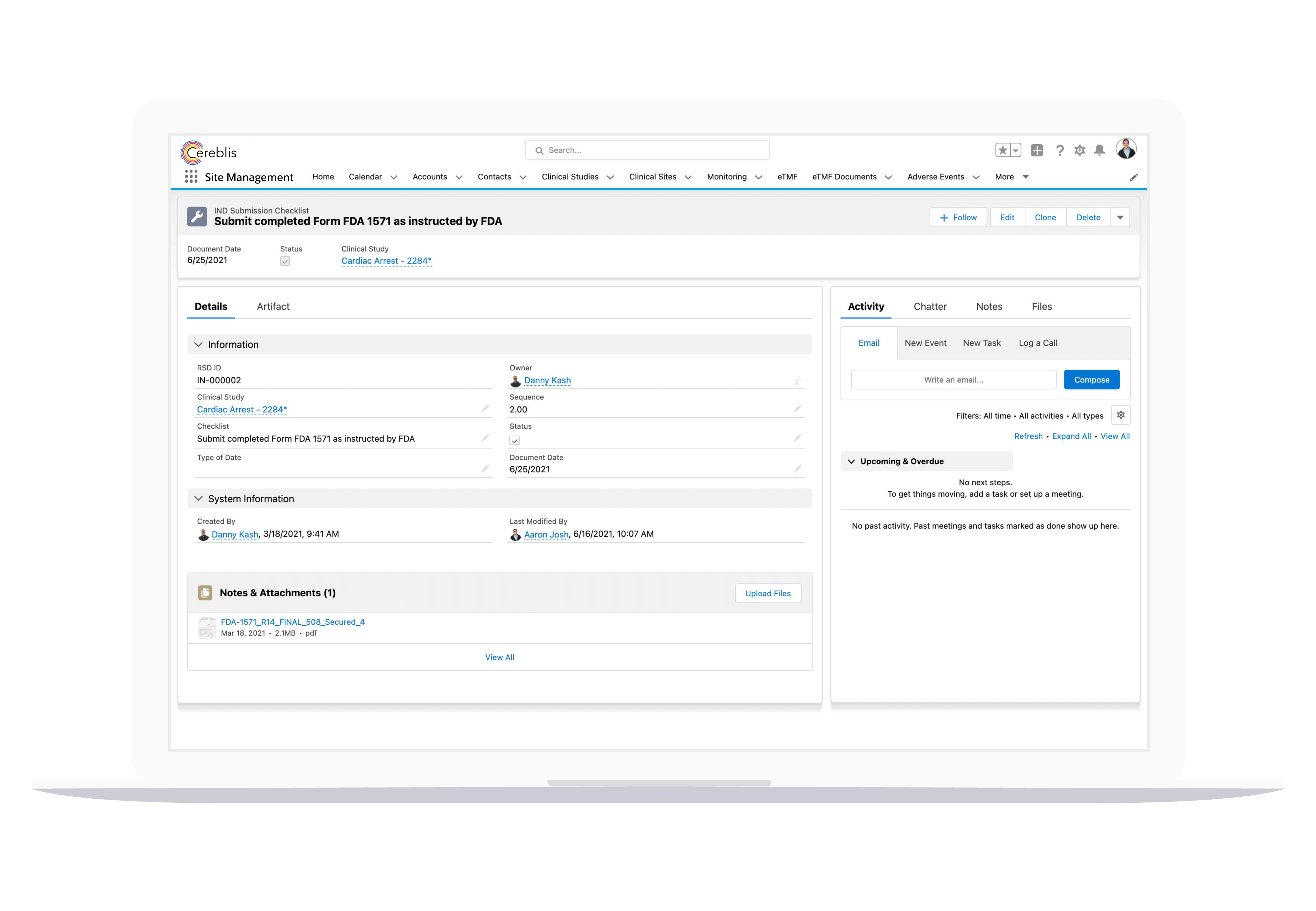Switch to the Notes tab
This screenshot has height=911, width=1316.
point(989,306)
